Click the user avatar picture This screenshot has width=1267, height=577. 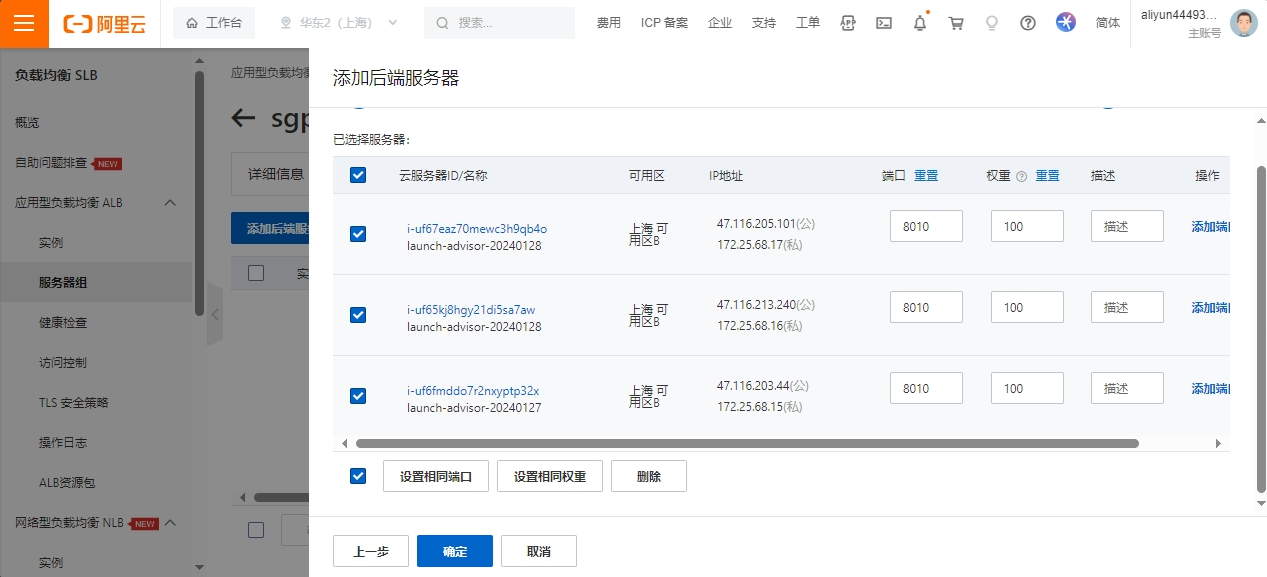(1243, 23)
